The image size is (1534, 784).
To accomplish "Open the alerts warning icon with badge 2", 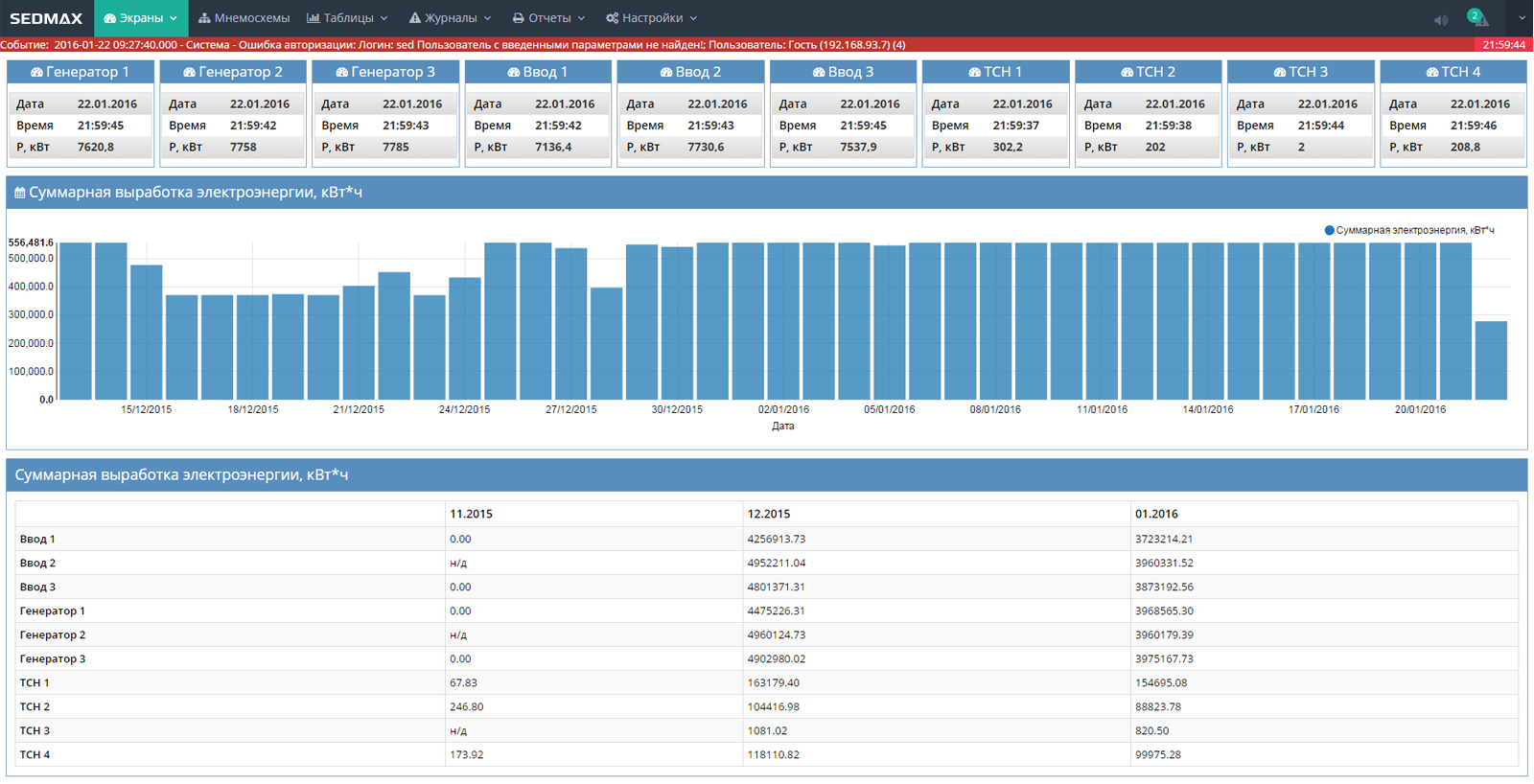I will tap(1478, 18).
